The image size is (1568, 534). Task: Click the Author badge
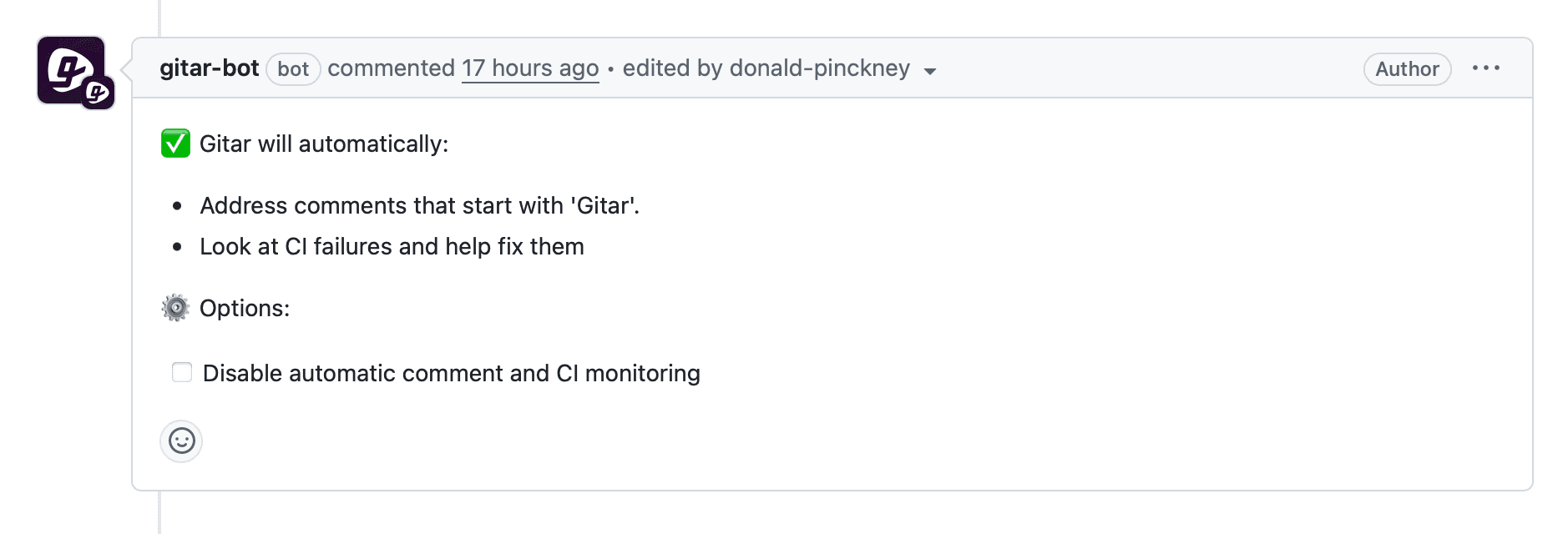1407,68
